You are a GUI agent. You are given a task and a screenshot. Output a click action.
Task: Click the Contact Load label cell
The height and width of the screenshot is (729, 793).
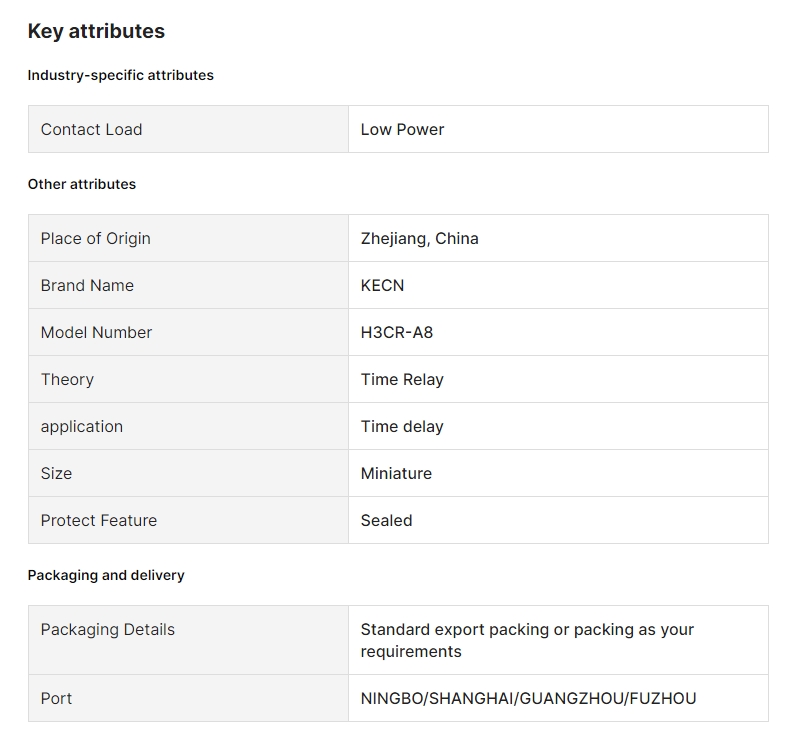(188, 129)
